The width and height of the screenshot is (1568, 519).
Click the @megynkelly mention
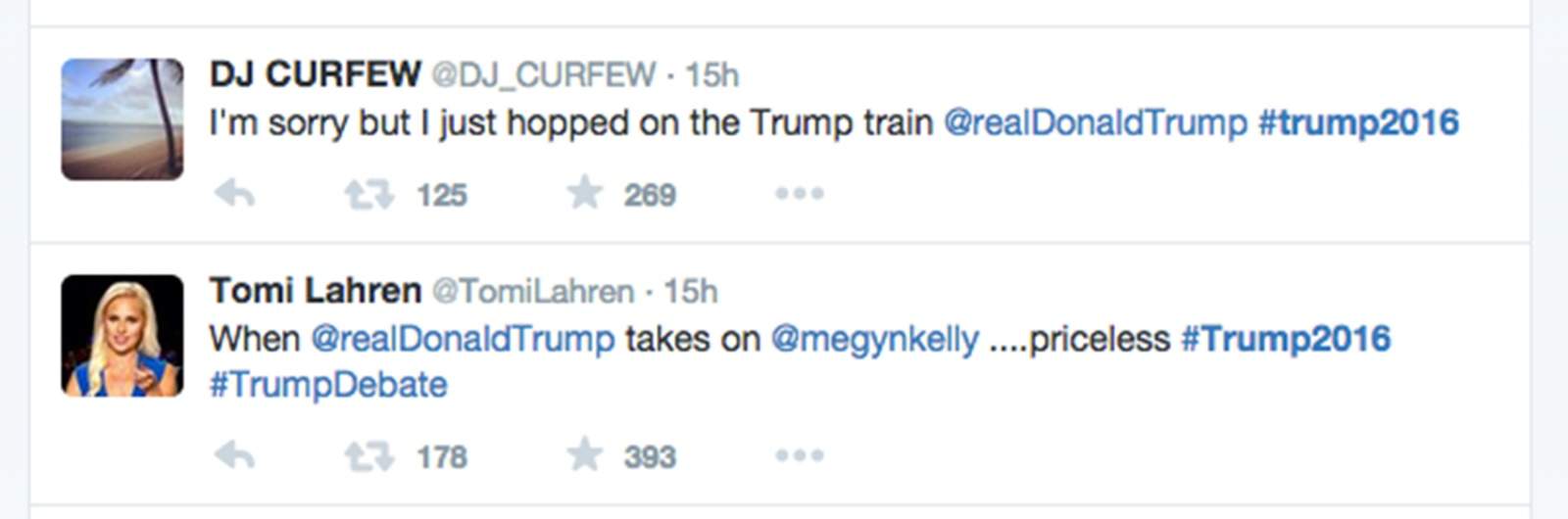pyautogui.click(x=874, y=340)
